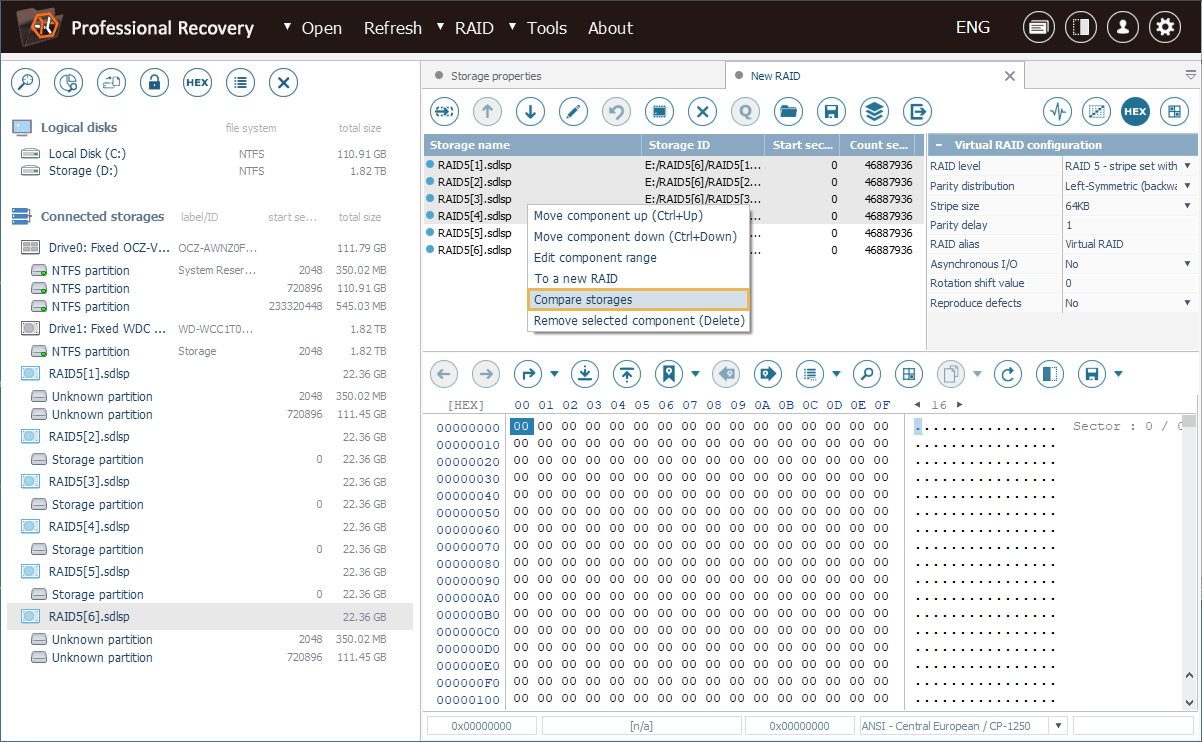Viewport: 1202px width, 742px height.
Task: Open the ANSI encoding dropdown in status bar
Action: click(x=1058, y=726)
